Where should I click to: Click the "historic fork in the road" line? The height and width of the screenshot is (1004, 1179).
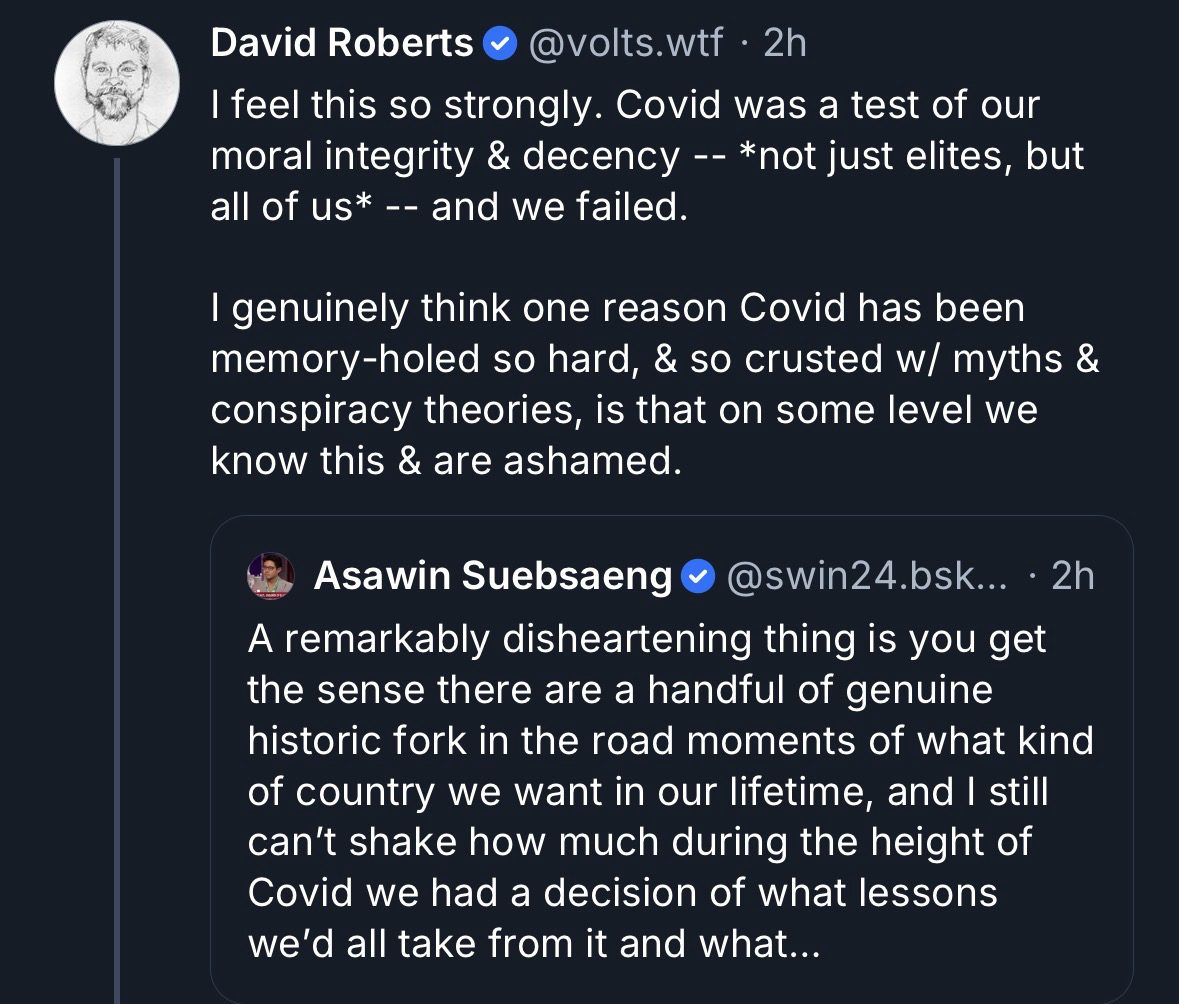(670, 740)
